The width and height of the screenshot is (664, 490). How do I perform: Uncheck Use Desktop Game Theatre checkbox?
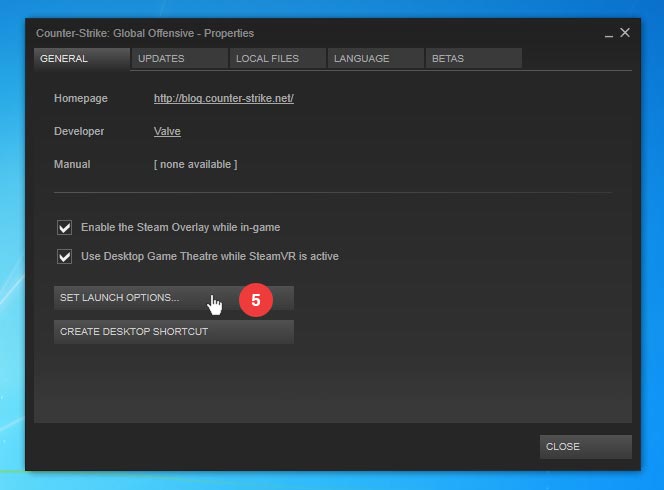click(64, 257)
